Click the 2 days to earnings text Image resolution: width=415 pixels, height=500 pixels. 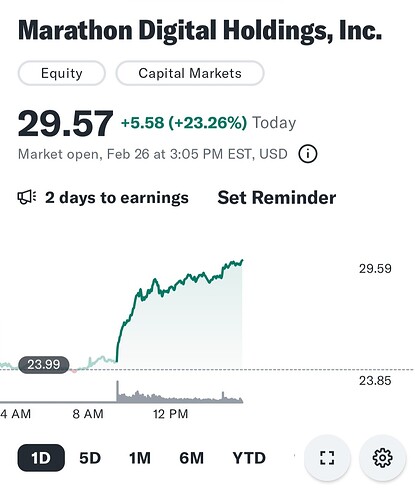coord(117,198)
